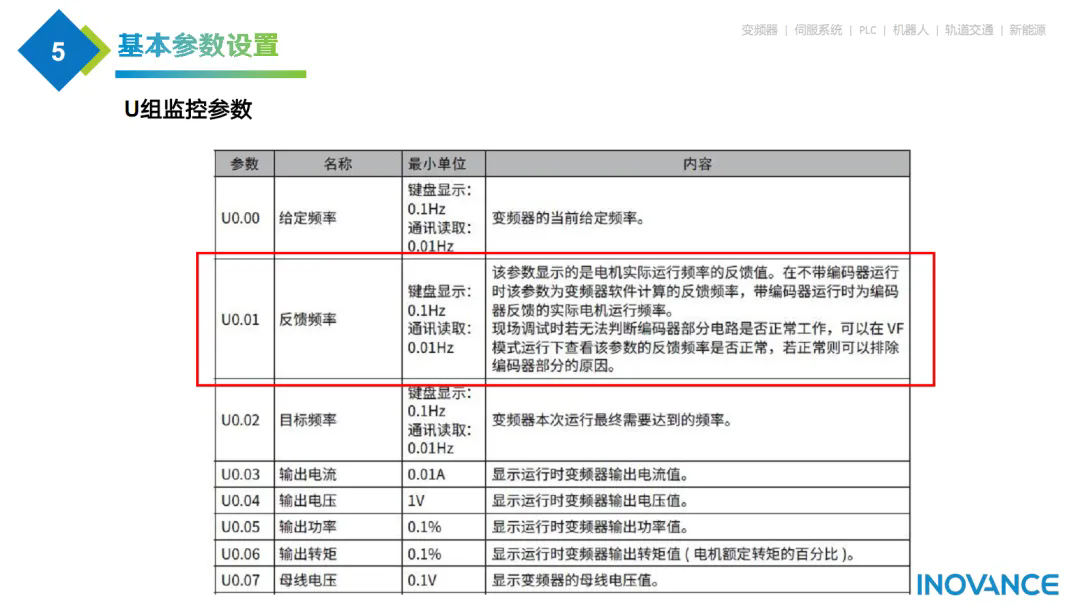Click the U组监控参数 subtitle

point(188,110)
